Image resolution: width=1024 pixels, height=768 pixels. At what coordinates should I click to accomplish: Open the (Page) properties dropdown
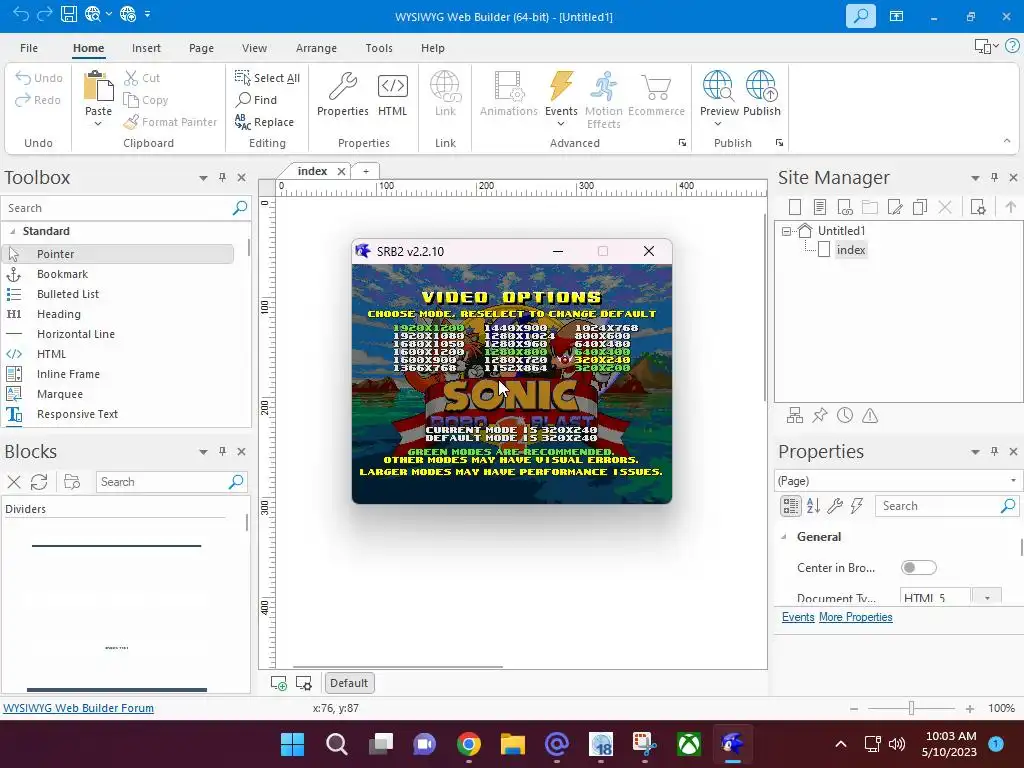(x=1013, y=481)
